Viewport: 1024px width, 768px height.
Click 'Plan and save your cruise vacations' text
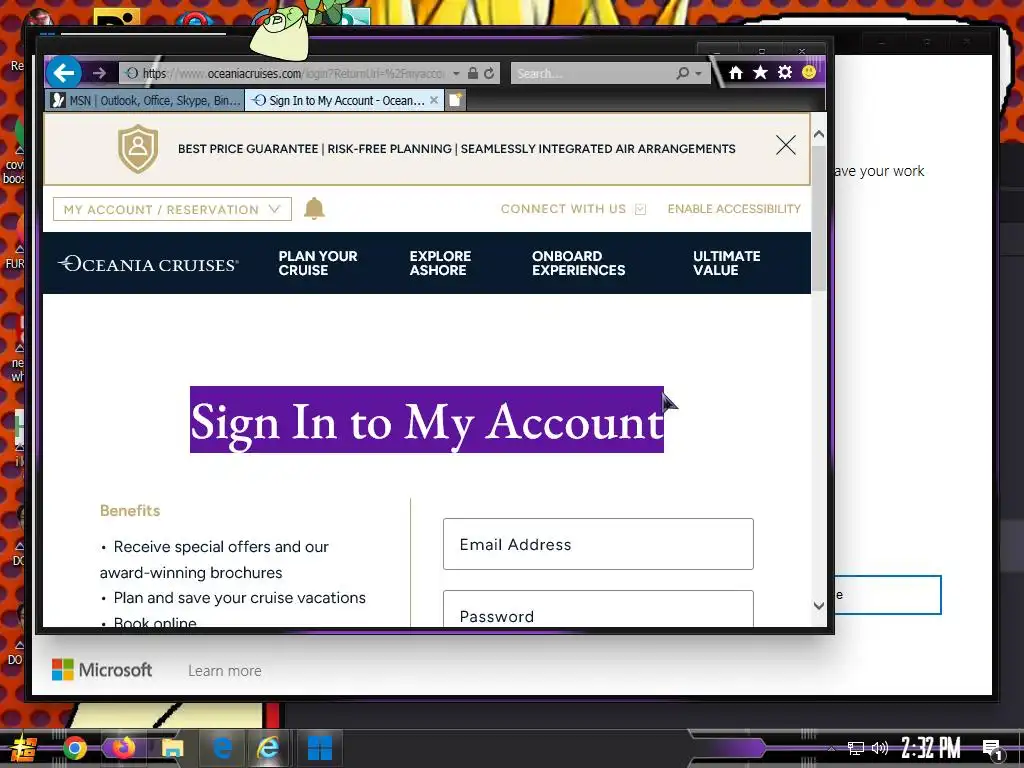(x=240, y=598)
